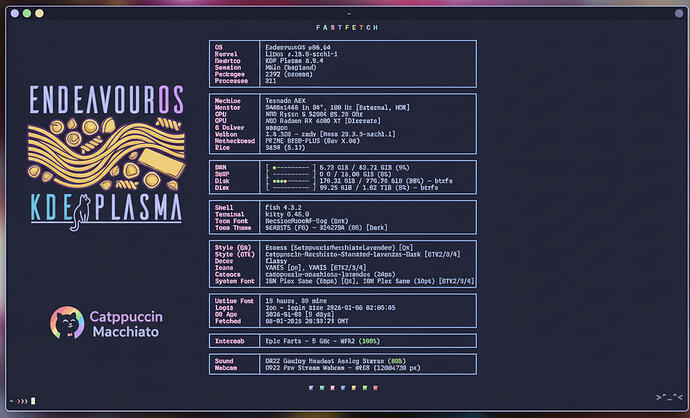This screenshot has width=690, height=418.
Task: Click the blue color block below the Sound box
Action: (x=343, y=388)
